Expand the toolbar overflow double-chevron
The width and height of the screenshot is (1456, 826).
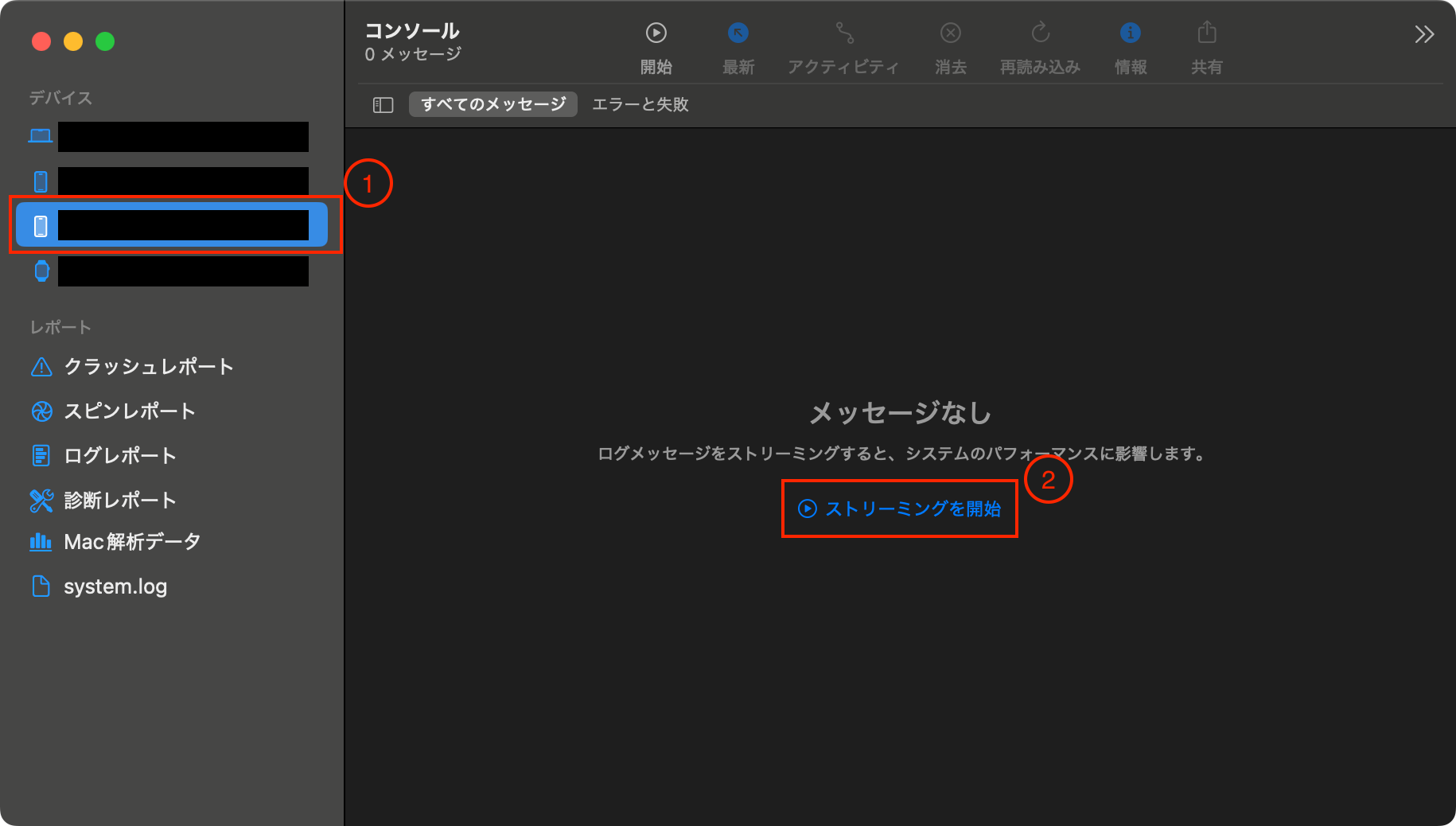pyautogui.click(x=1423, y=34)
